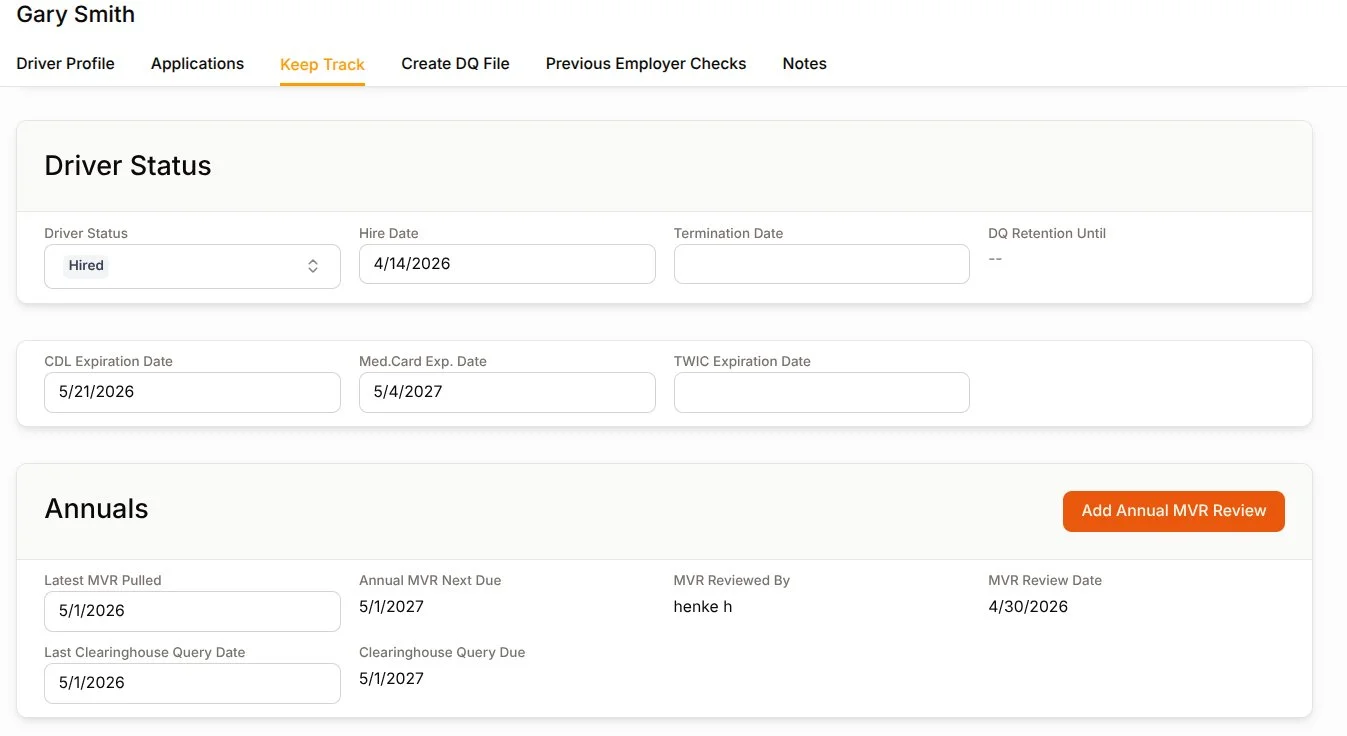
Task: Click the Clearinghouse Query Due value 5/1/2027
Action: [x=391, y=678]
